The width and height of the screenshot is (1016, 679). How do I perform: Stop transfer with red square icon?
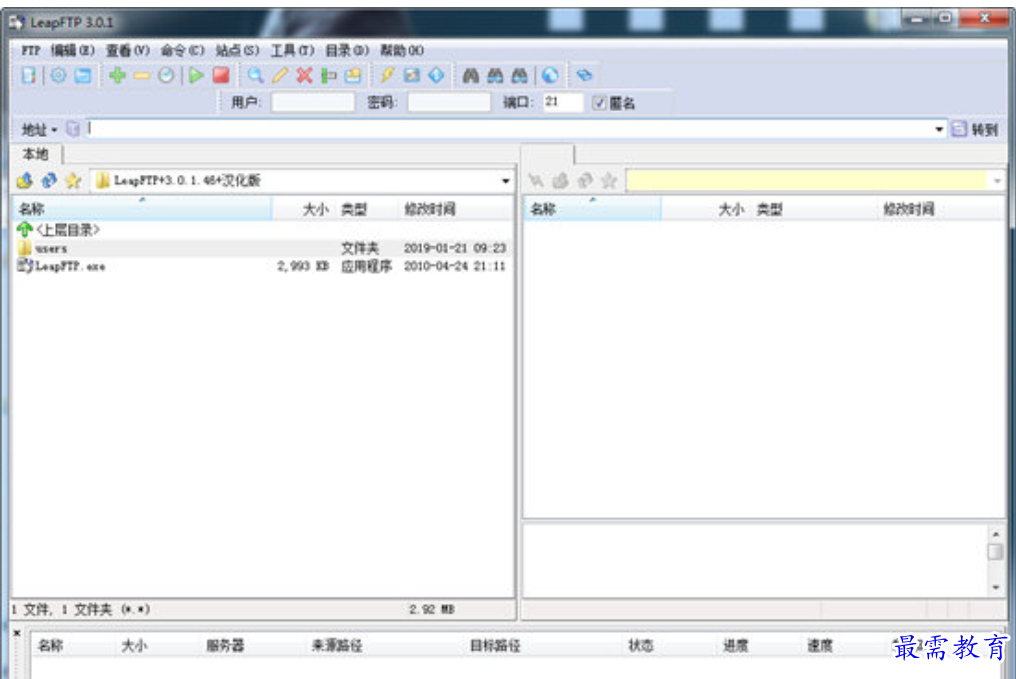(221, 75)
